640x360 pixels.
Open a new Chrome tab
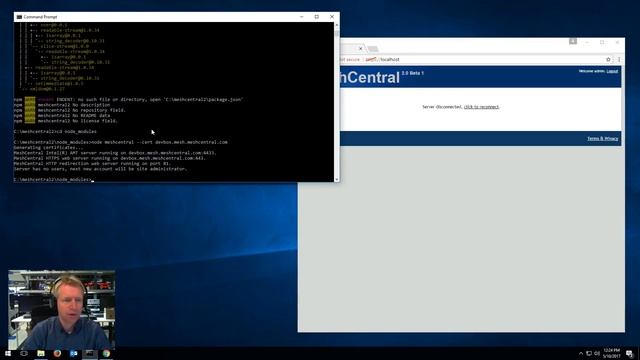click(373, 49)
